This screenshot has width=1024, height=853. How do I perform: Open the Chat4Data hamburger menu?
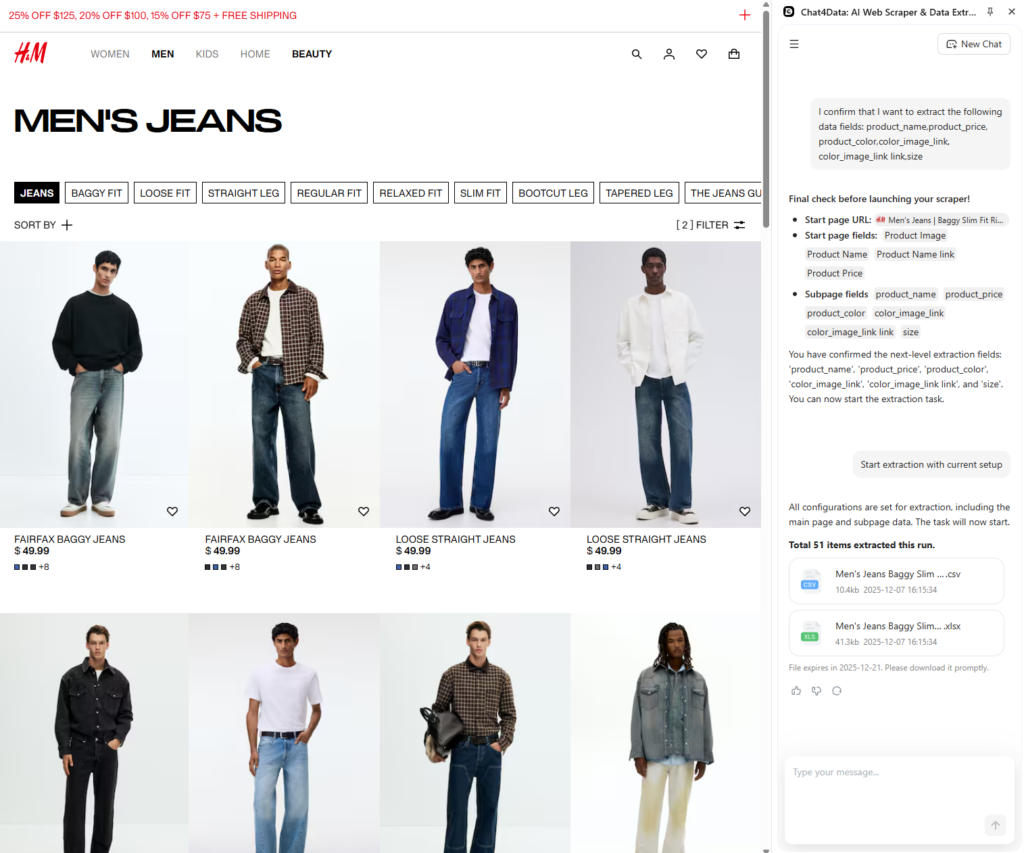click(x=794, y=44)
